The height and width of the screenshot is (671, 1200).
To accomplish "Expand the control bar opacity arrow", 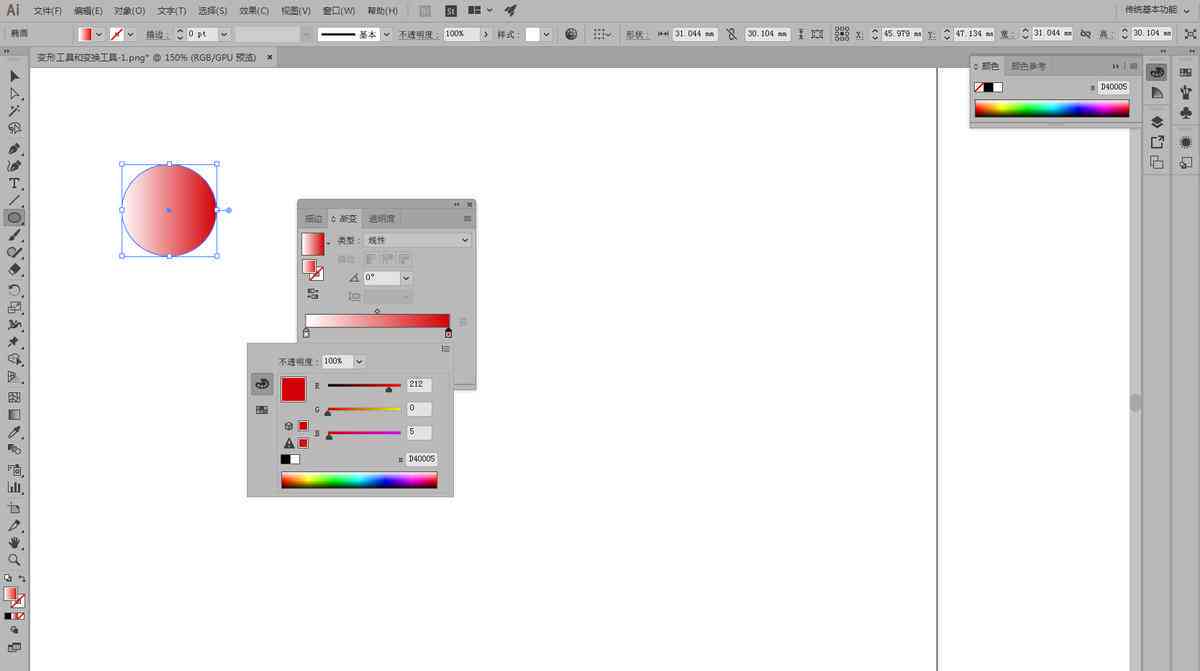I will (x=486, y=34).
